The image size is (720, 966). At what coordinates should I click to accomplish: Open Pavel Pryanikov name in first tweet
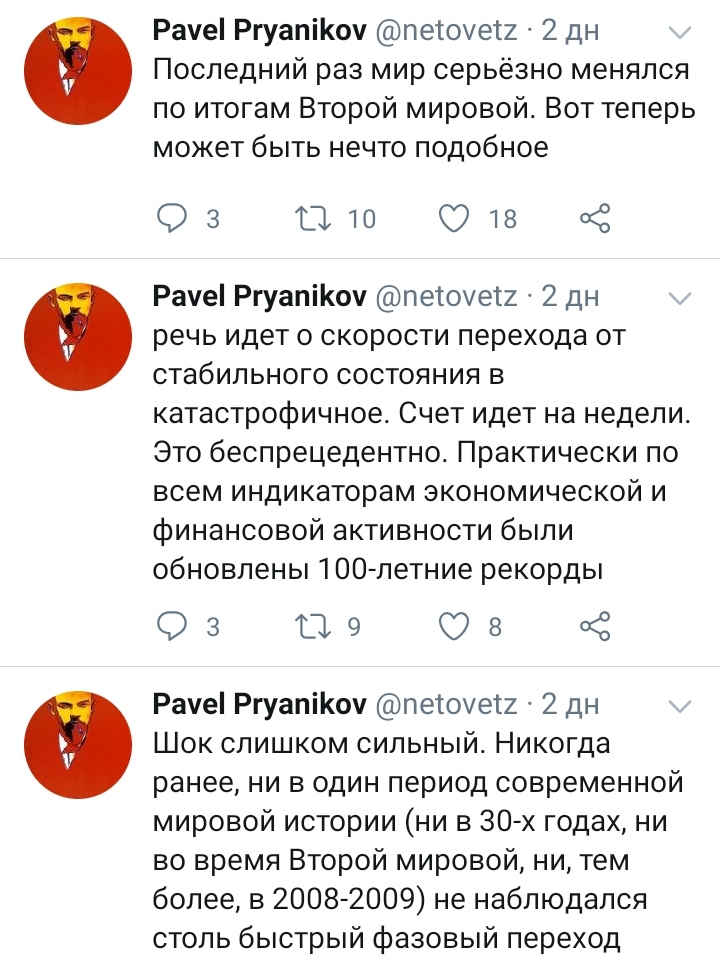259,30
